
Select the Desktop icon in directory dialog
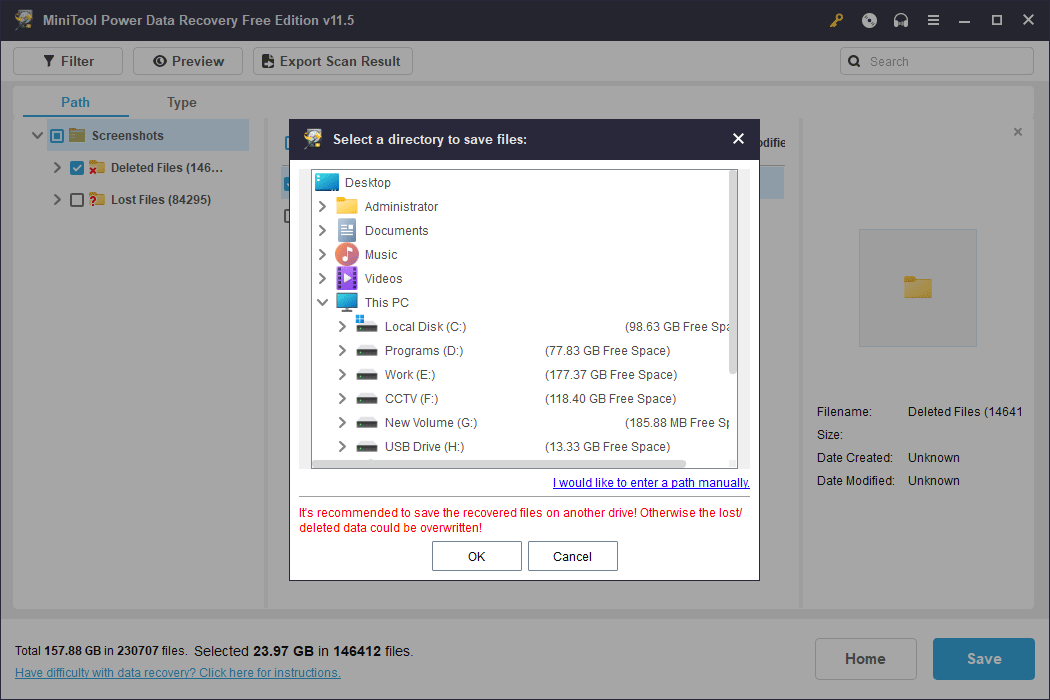327,182
